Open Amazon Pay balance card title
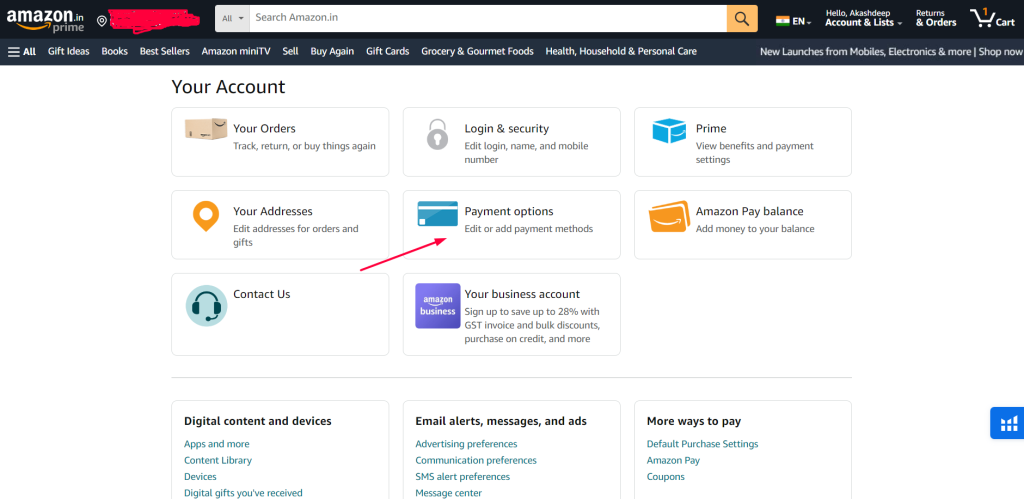 (x=750, y=212)
